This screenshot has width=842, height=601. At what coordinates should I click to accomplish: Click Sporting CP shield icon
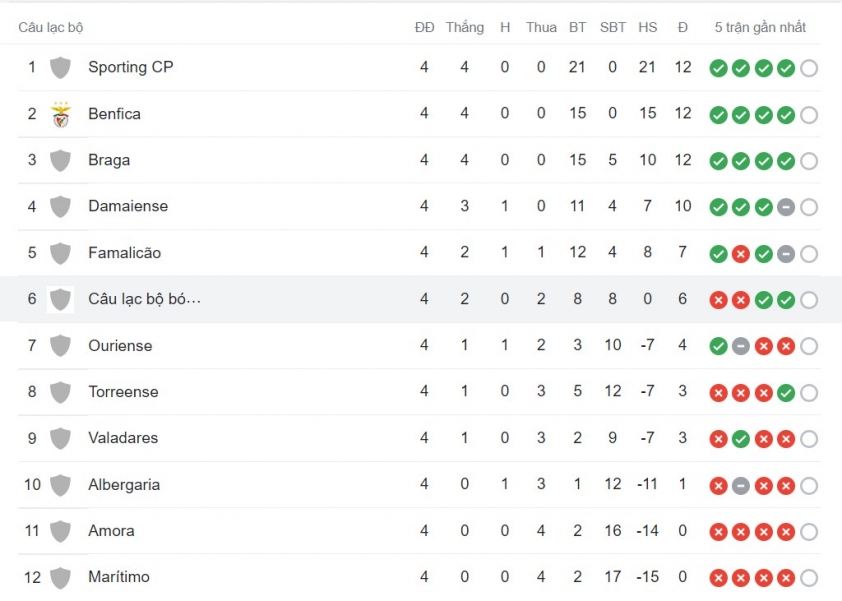click(61, 68)
